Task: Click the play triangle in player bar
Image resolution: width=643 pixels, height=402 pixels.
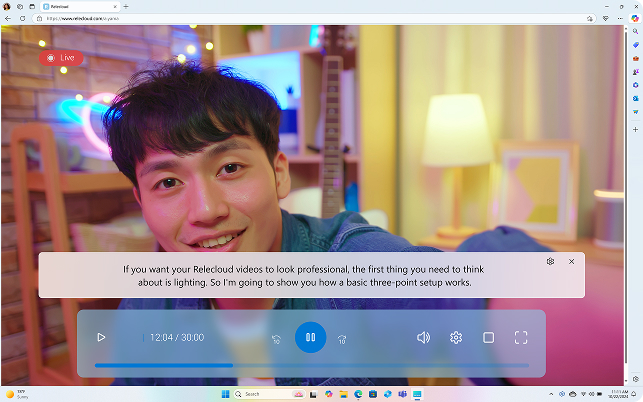Action: click(x=101, y=337)
